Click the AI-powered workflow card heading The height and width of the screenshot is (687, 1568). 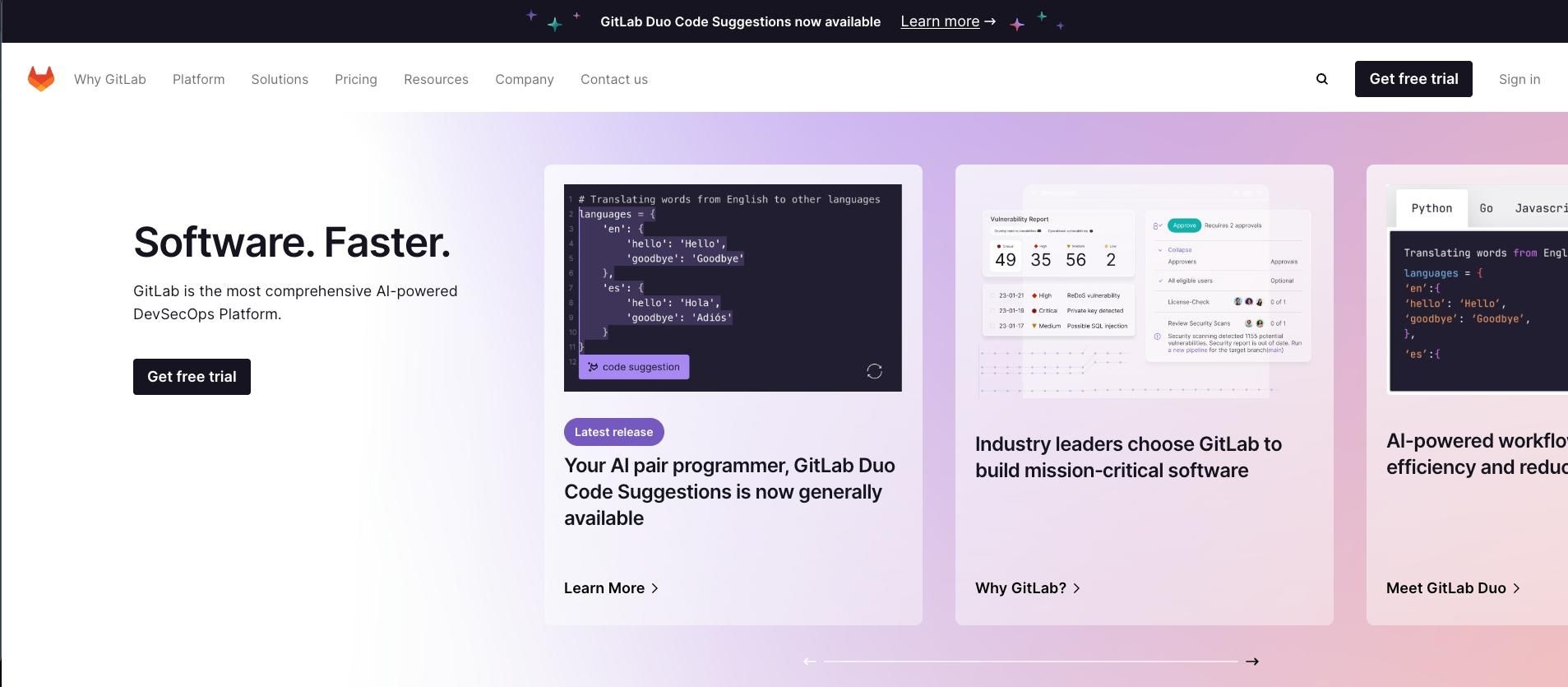coord(1477,454)
